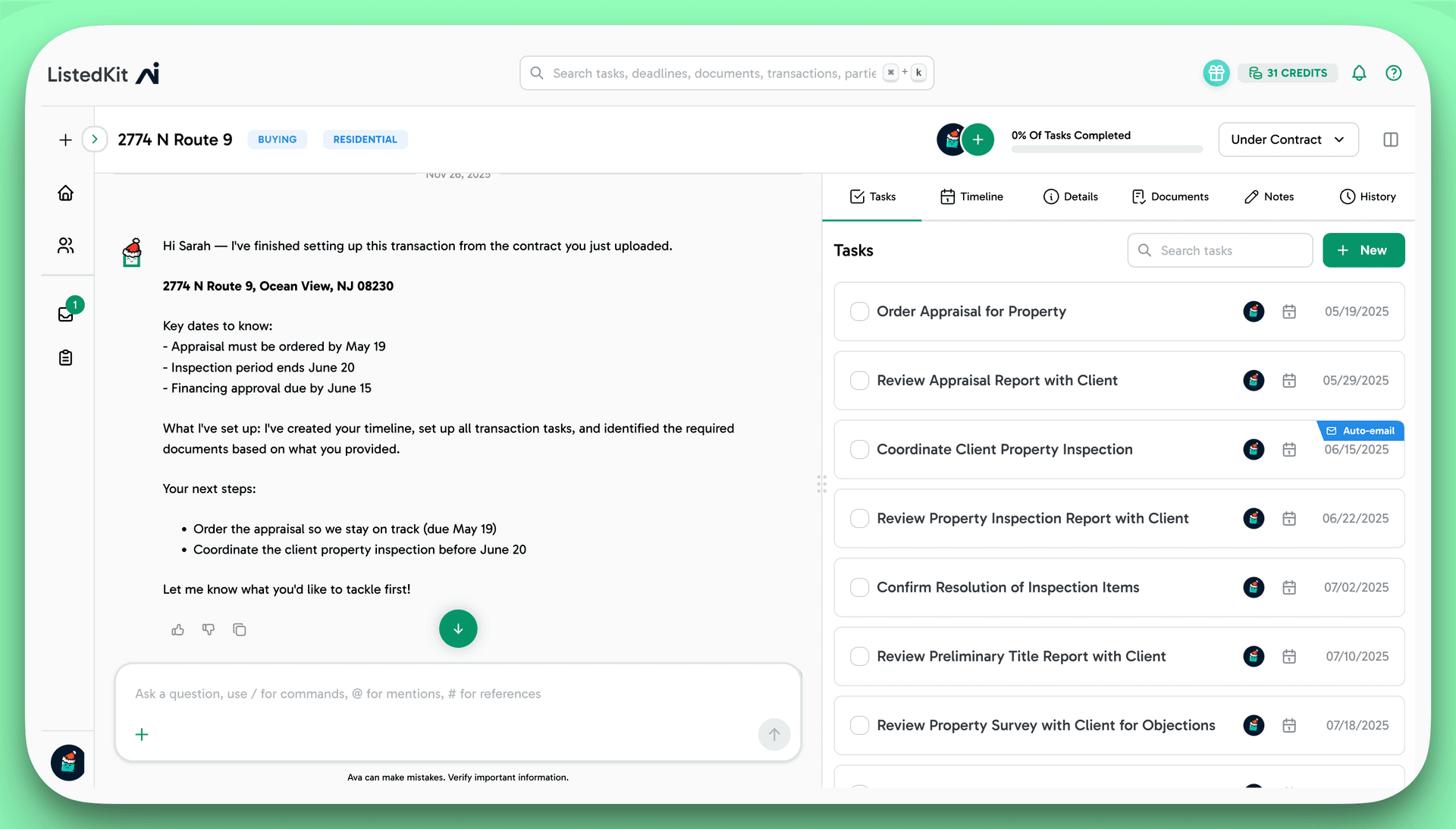Check notifications via the bell icon
Image resolution: width=1456 pixels, height=829 pixels.
(1359, 73)
